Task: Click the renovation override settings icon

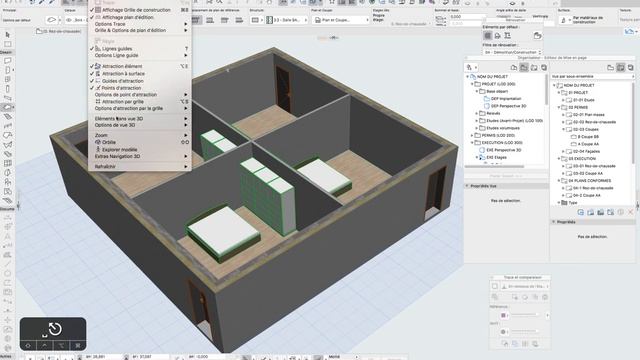Action: point(538,36)
